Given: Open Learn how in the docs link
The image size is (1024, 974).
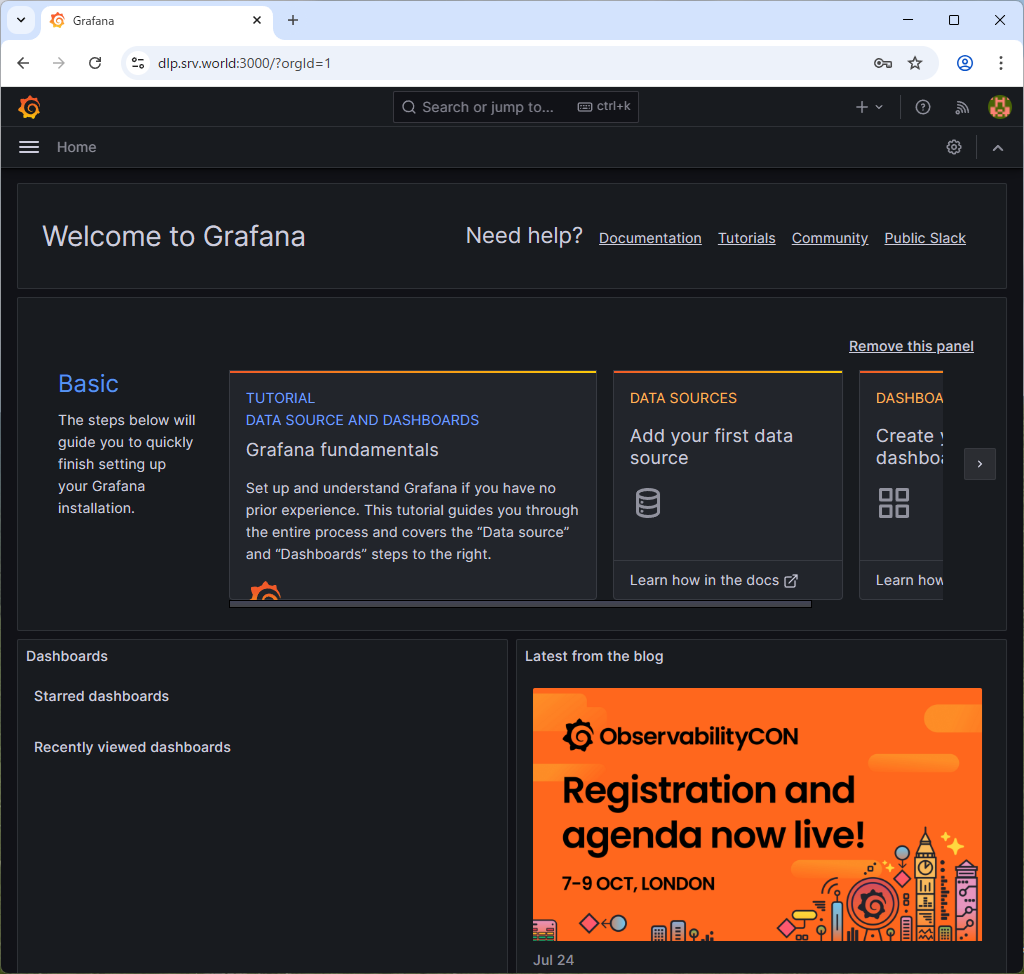Looking at the screenshot, I should coord(713,580).
